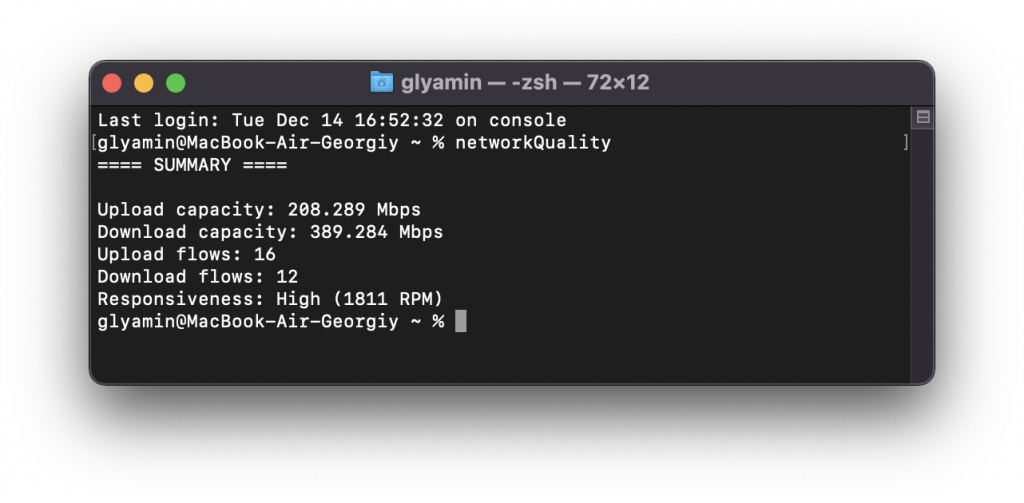Click the split pane icon above the scrollbar

[x=923, y=118]
